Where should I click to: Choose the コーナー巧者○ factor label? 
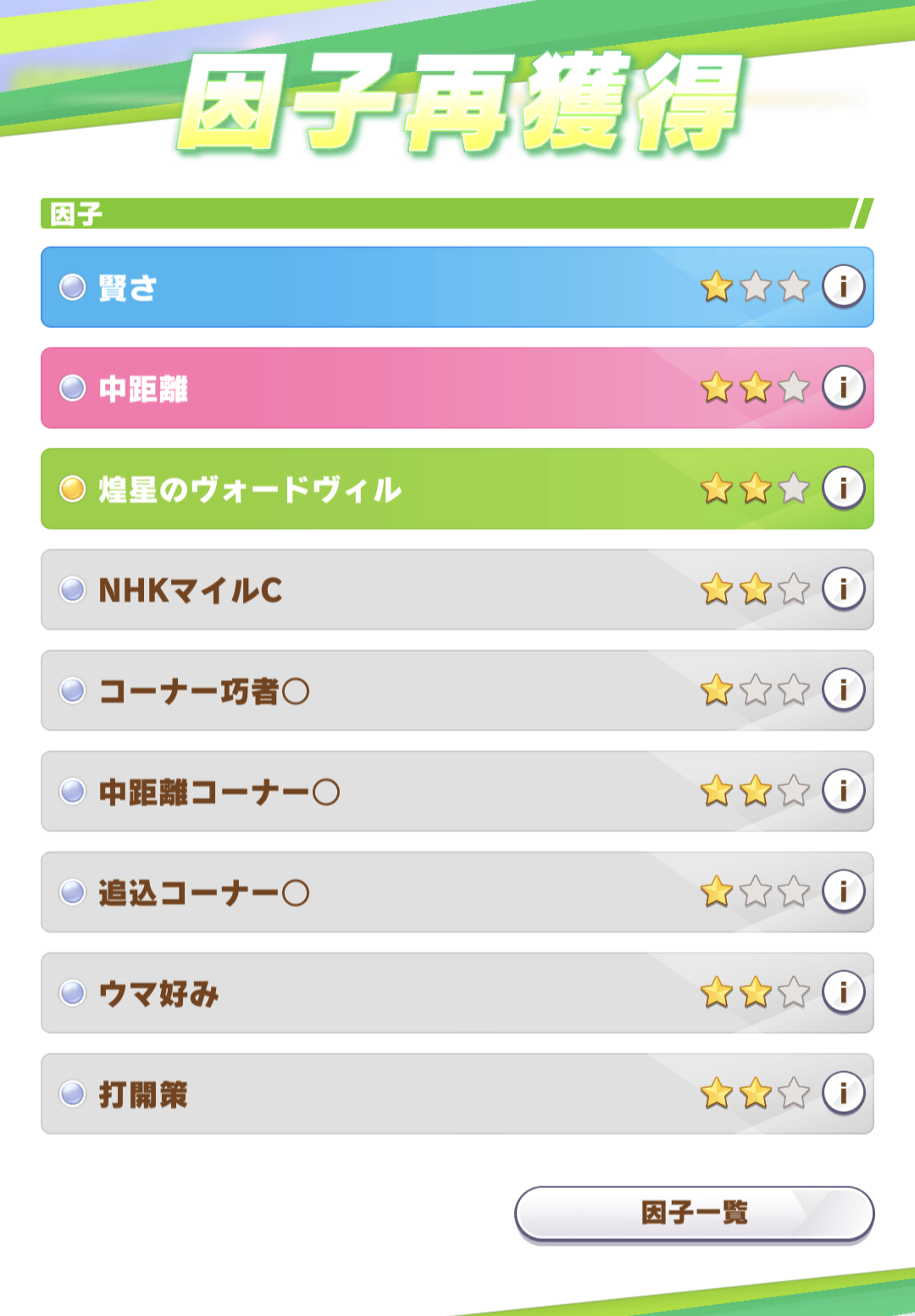pos(203,691)
